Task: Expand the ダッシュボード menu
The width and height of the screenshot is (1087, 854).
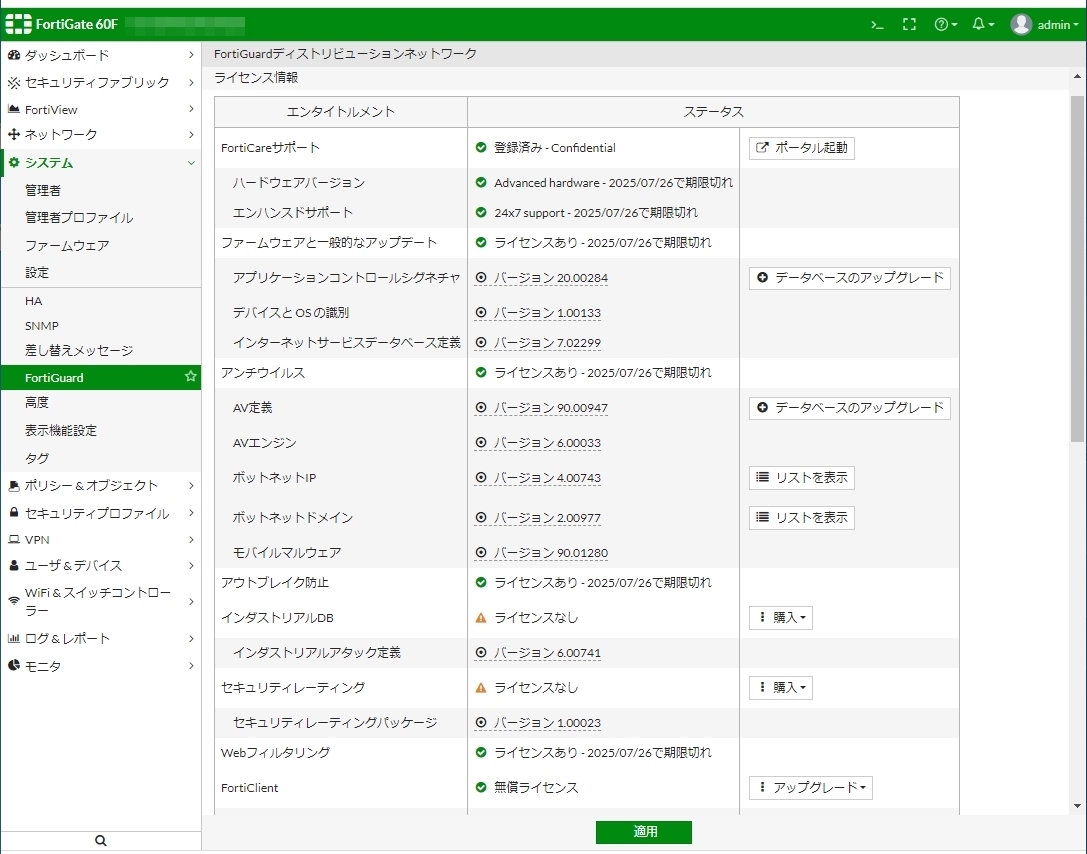Action: point(101,55)
